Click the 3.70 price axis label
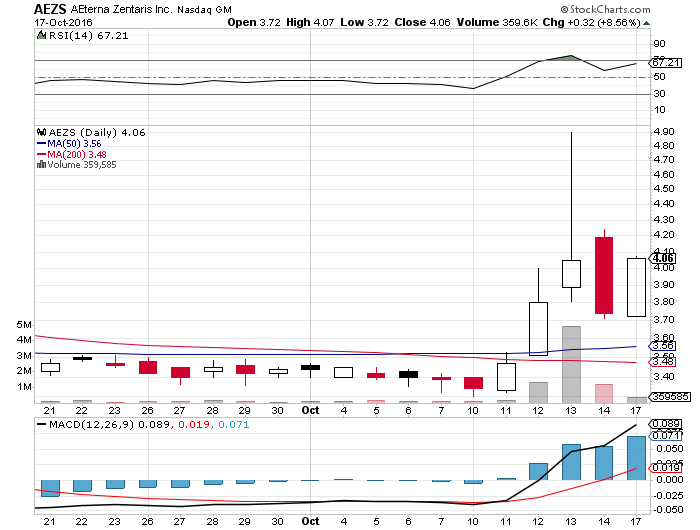The width and height of the screenshot is (700, 530). click(x=664, y=320)
